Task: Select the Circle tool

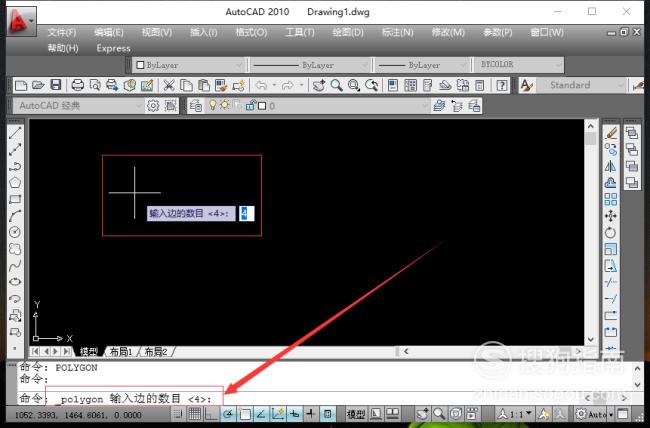Action: 15,232
